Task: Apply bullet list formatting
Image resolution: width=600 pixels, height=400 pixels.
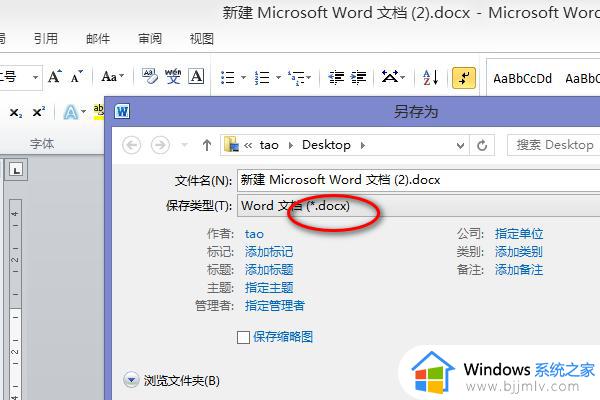Action: pos(228,78)
